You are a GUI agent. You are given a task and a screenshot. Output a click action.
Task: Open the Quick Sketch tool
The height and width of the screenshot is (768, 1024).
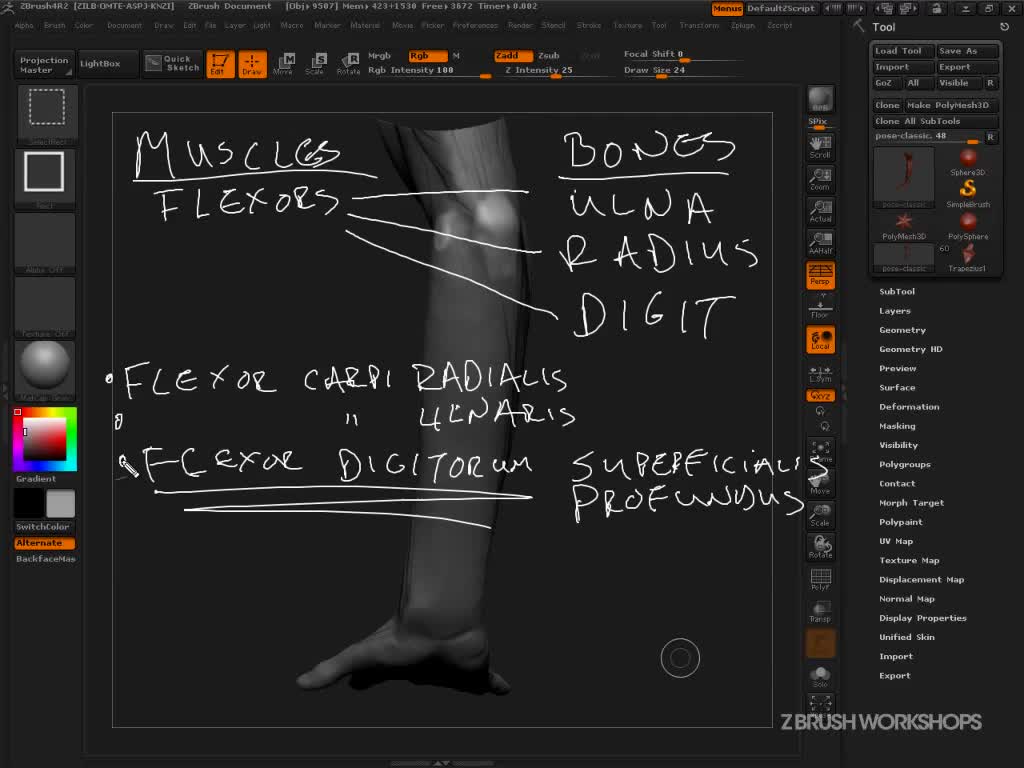click(172, 63)
